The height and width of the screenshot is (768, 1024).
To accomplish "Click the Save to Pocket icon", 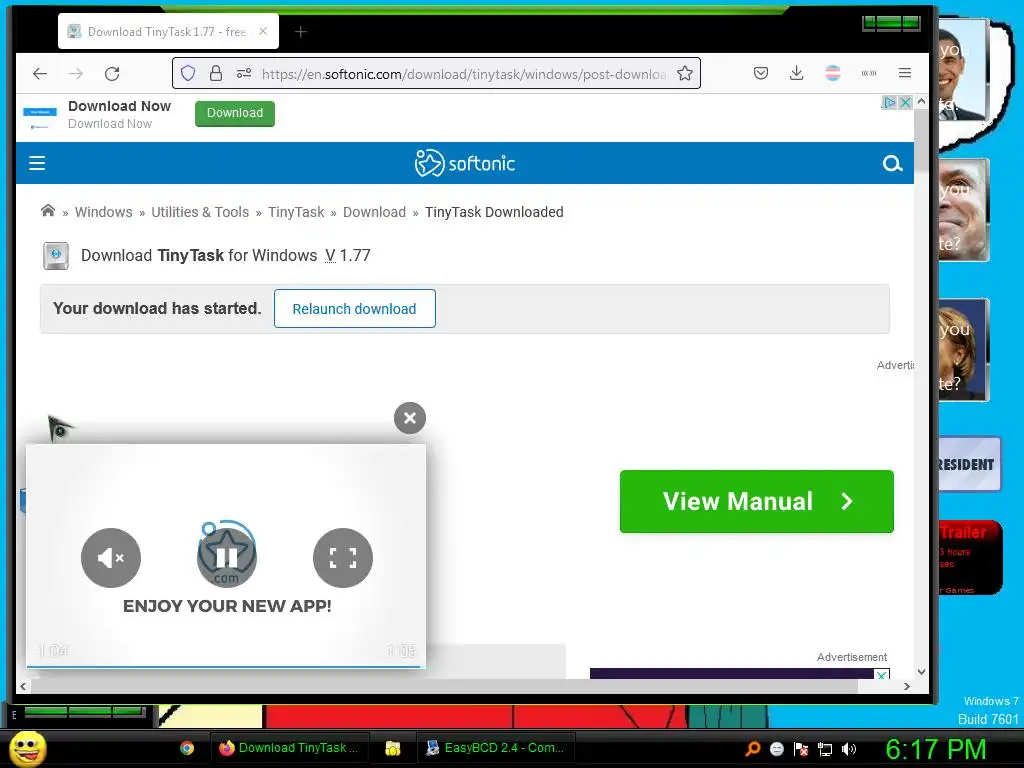I will 761,73.
